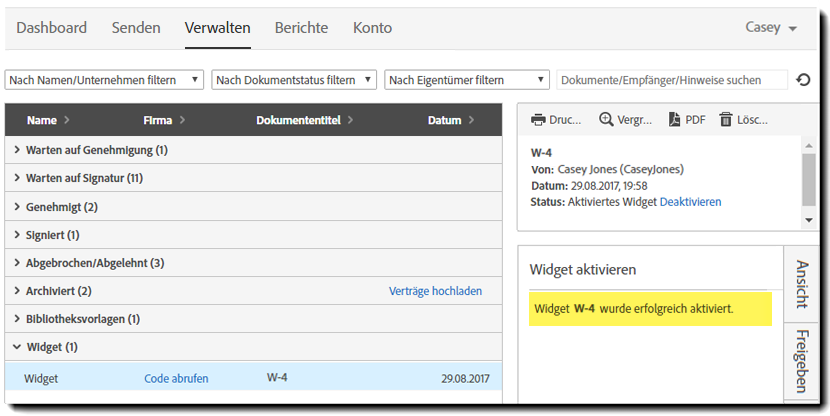Click the trash can delete icon
Screen dimensions: 830x416
pos(726,120)
